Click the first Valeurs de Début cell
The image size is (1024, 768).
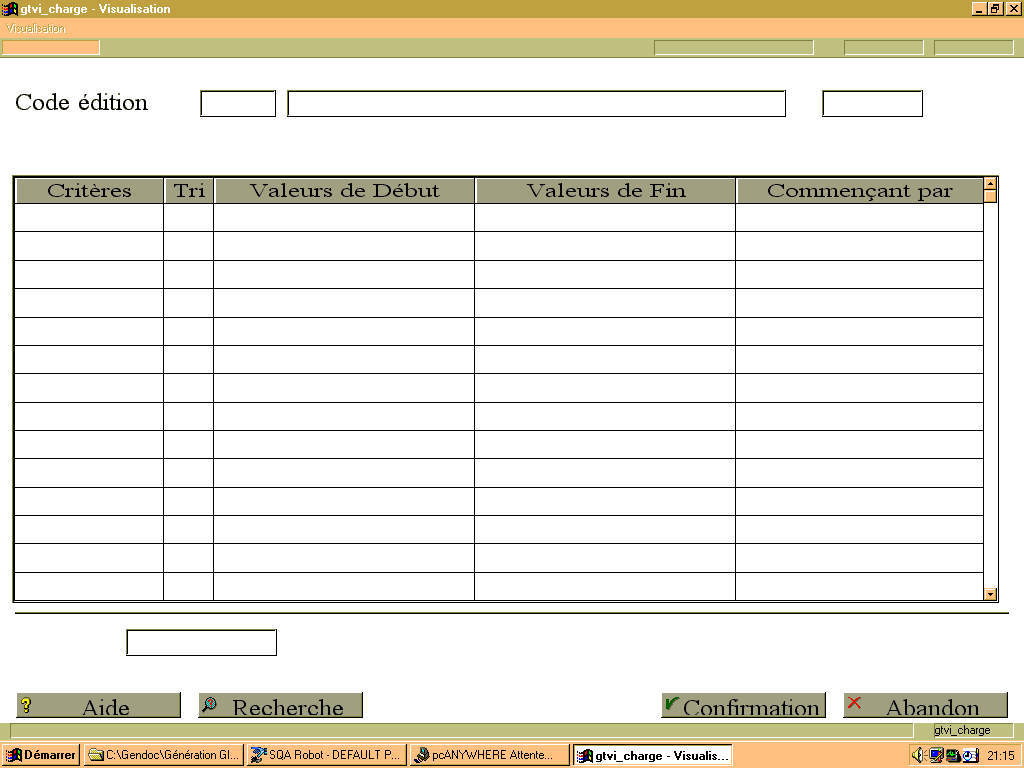coord(344,217)
